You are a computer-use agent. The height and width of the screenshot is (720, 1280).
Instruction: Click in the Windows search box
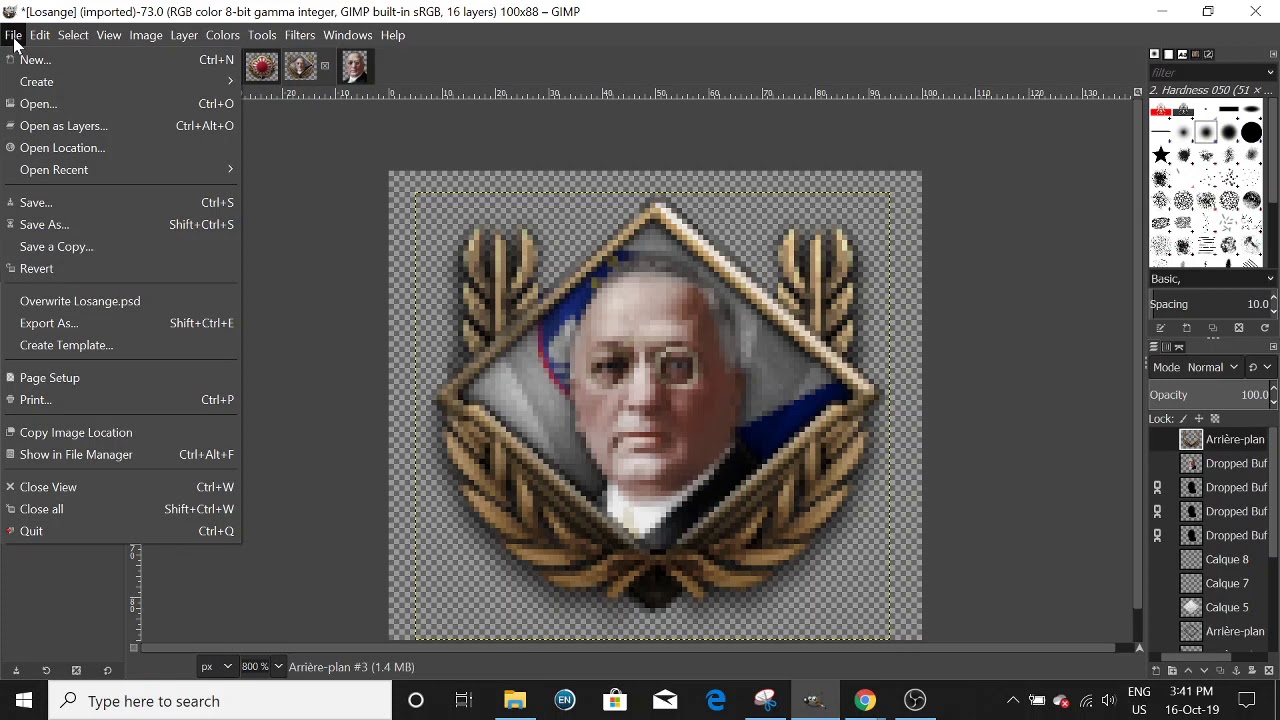click(x=220, y=701)
